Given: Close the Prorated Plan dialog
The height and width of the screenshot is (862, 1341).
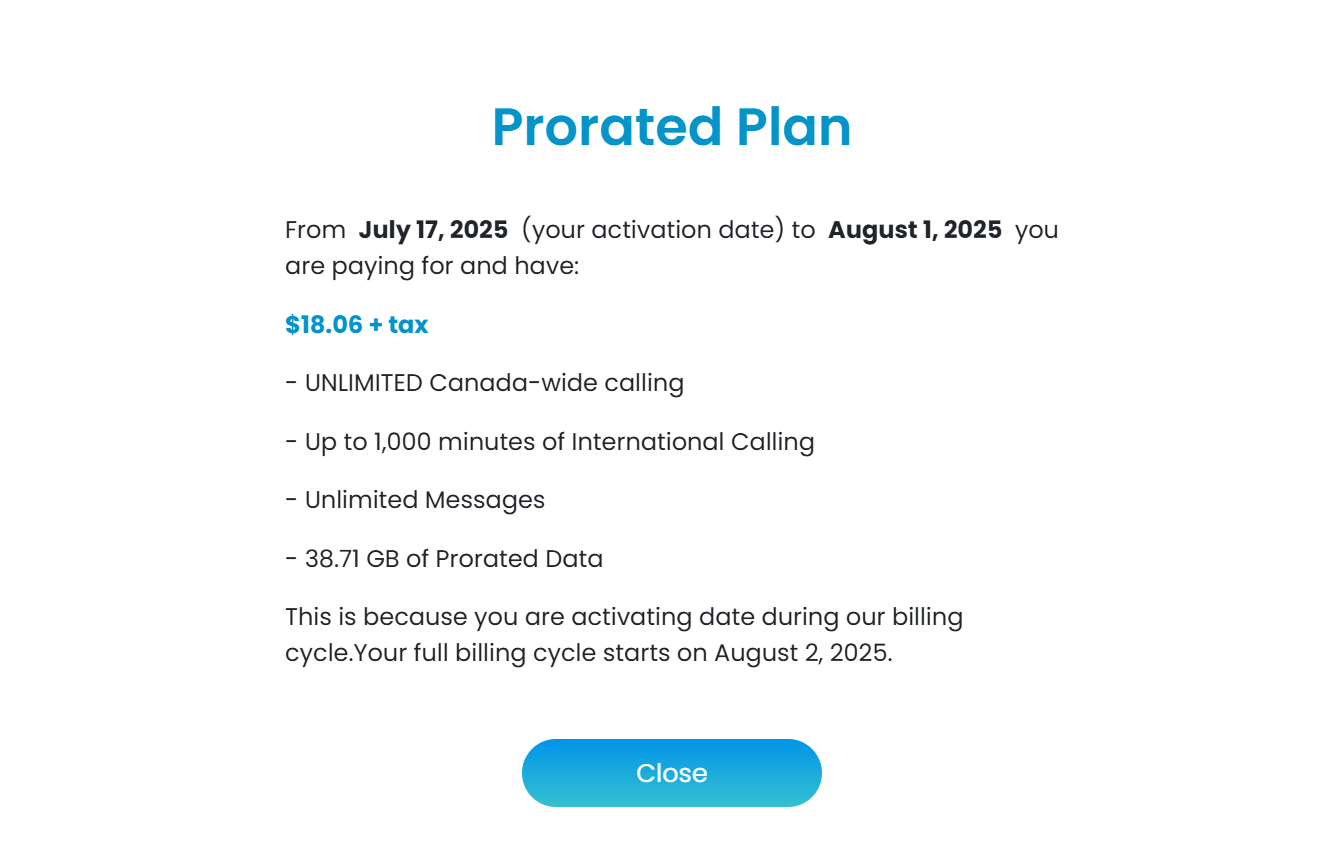Looking at the screenshot, I should (671, 773).
